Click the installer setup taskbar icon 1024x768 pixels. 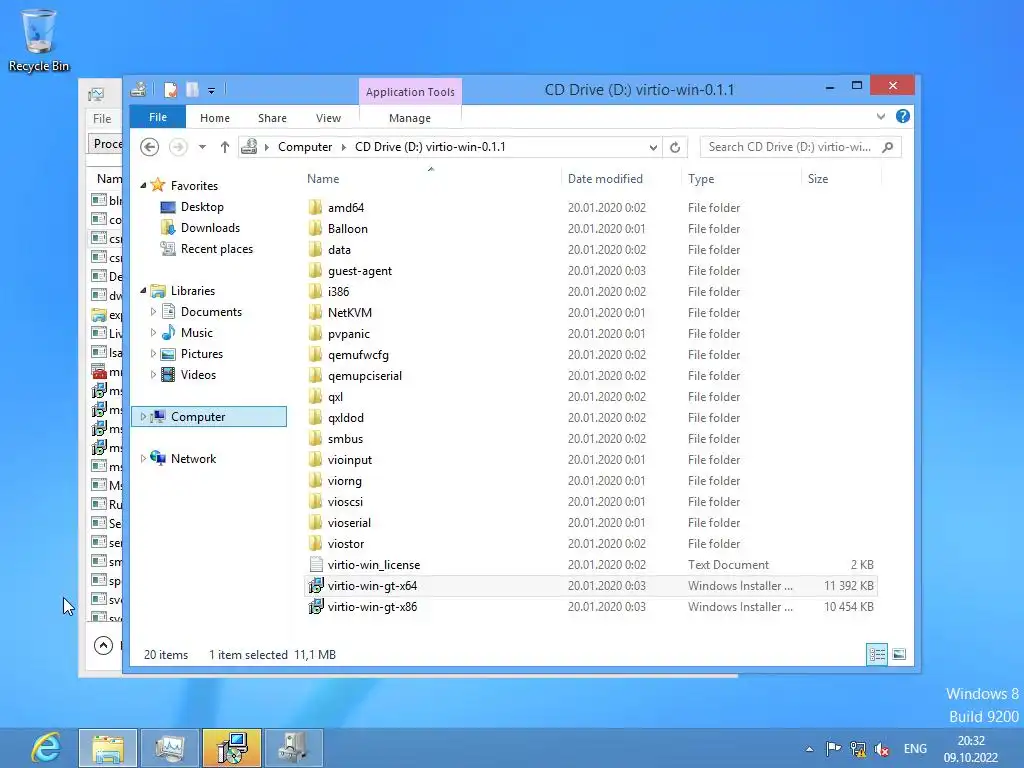(x=232, y=748)
